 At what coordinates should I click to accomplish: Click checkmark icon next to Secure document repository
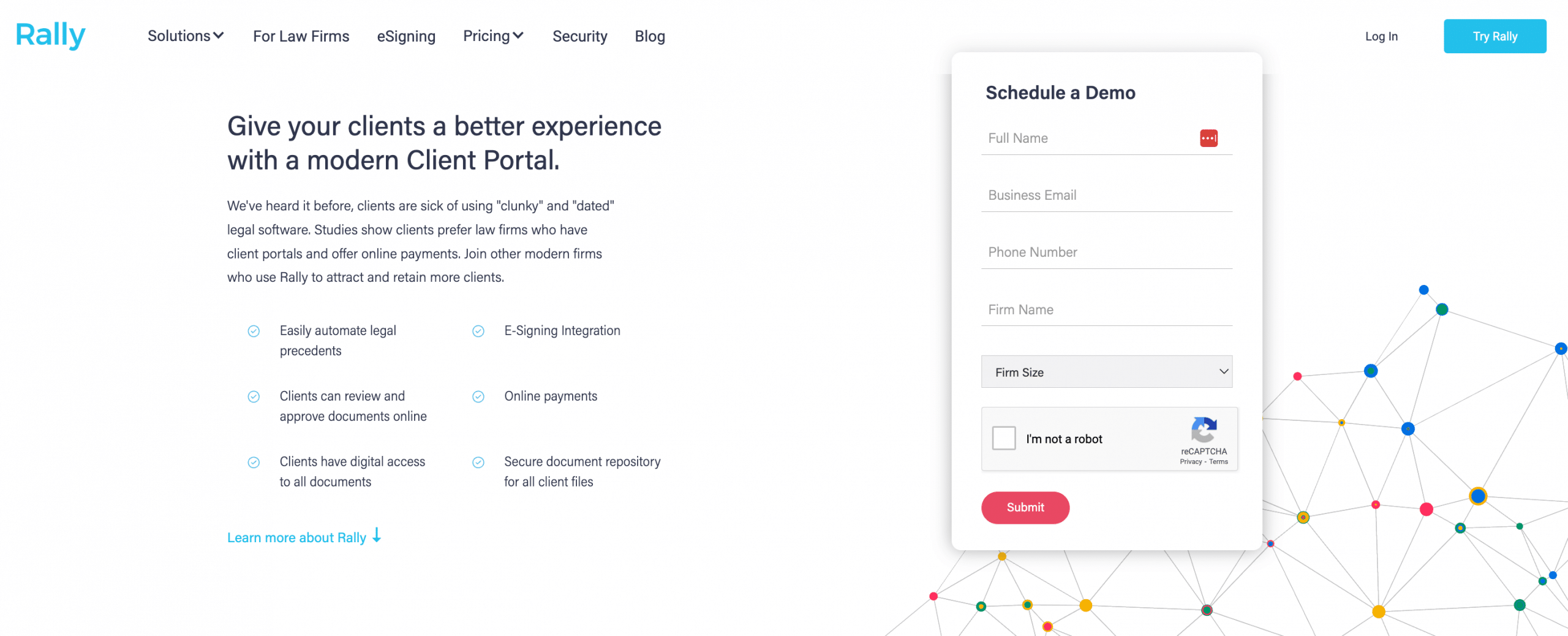[478, 463]
